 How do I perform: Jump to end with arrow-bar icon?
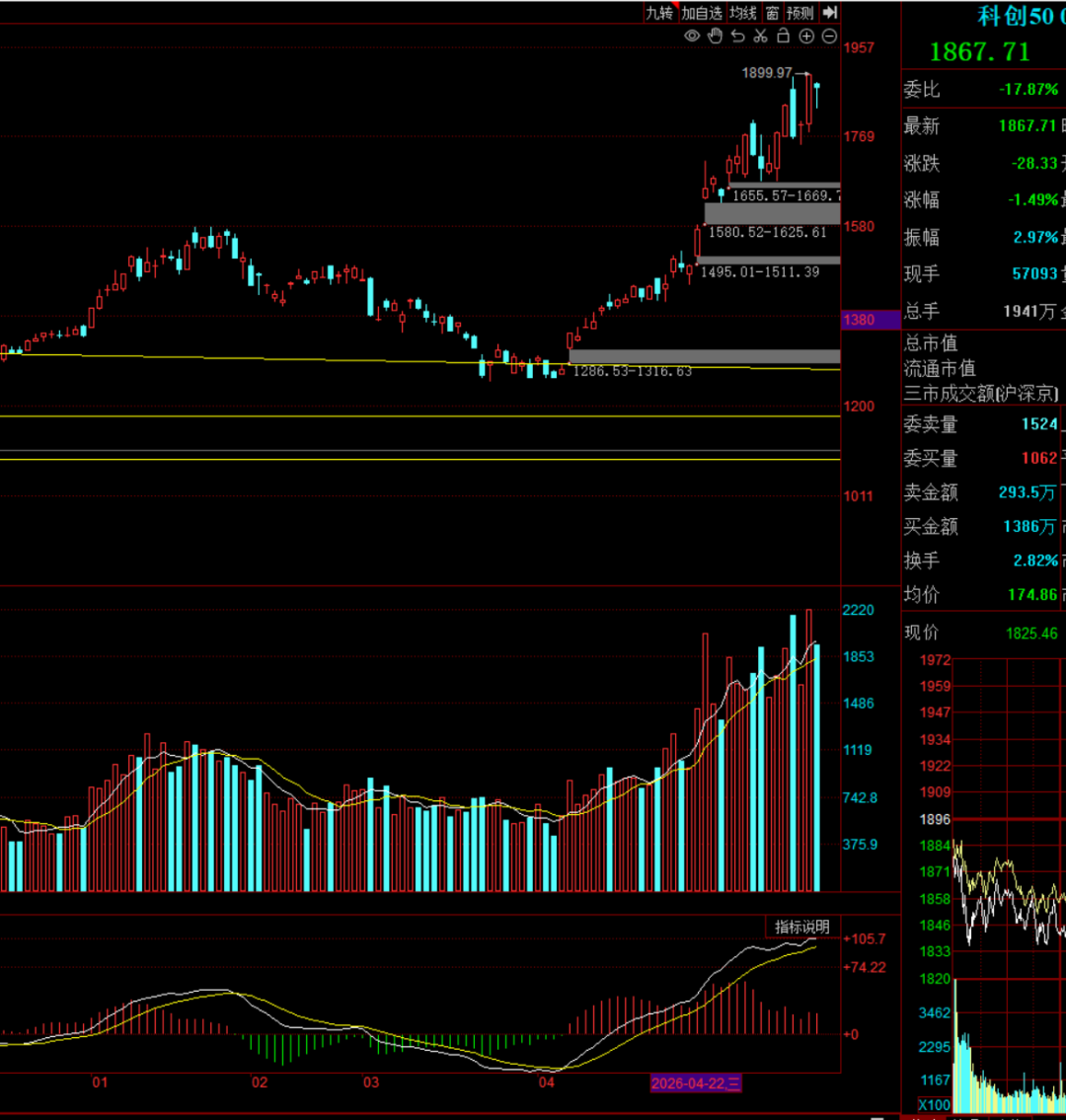point(829,12)
